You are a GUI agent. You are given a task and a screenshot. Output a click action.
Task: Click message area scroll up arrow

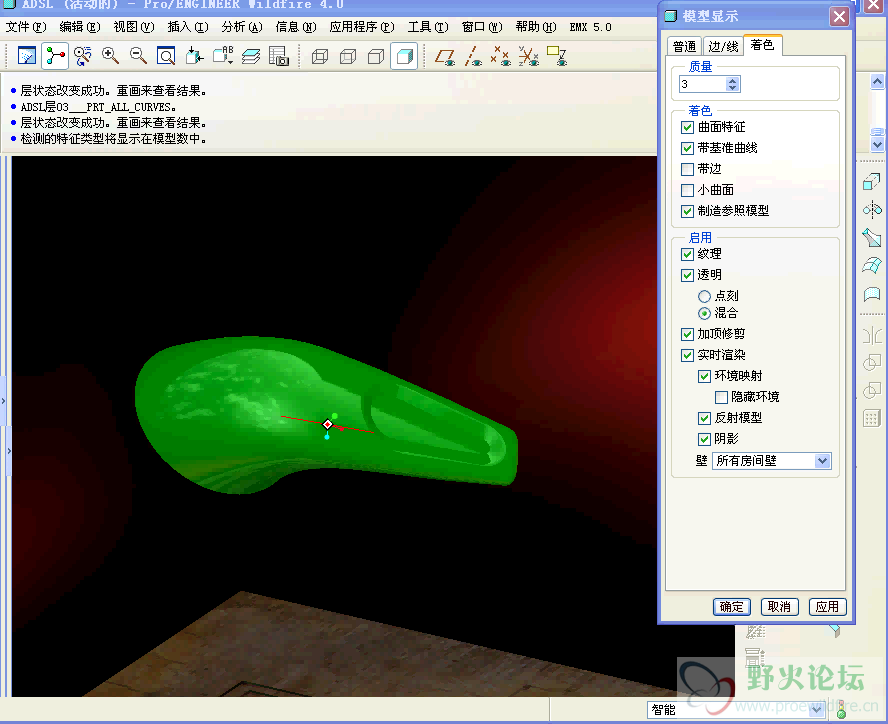(877, 82)
